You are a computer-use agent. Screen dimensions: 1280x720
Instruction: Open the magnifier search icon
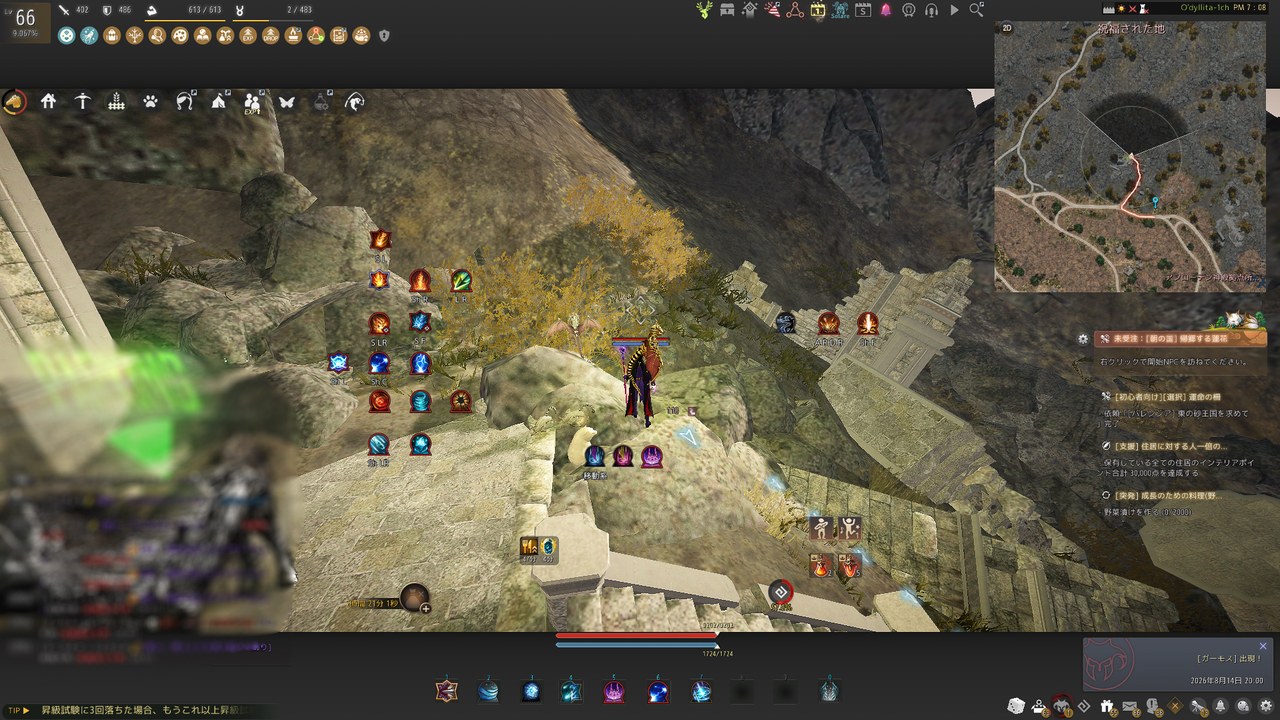point(976,10)
